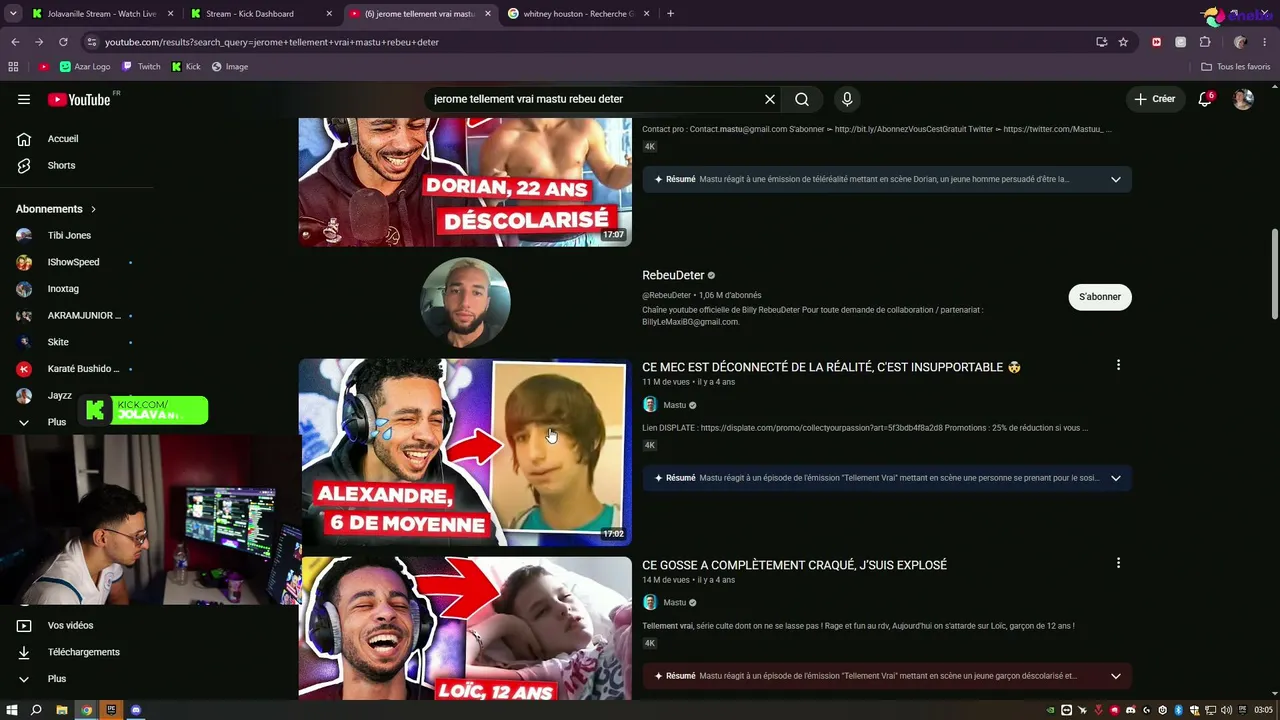Open the Windows Start menu

pos(12,710)
